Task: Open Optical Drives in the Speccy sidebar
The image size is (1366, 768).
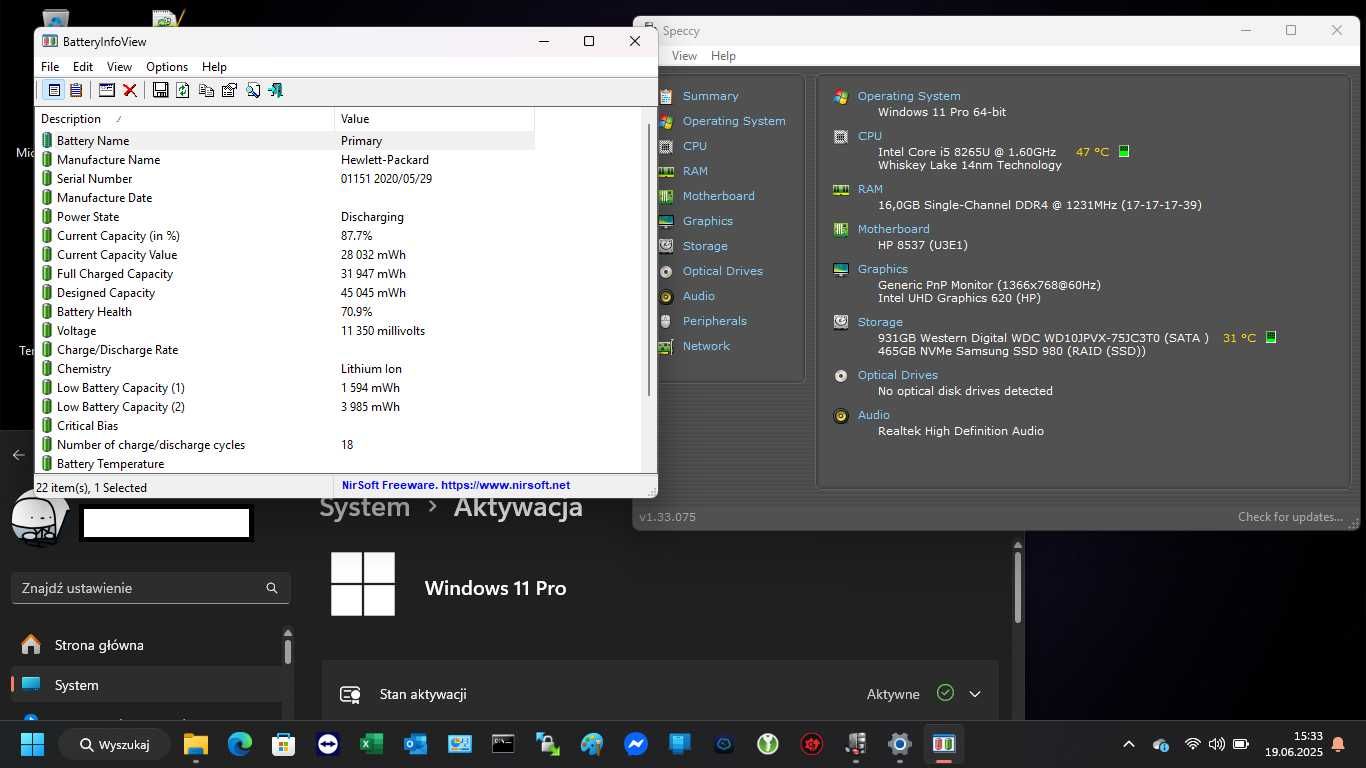Action: 722,271
